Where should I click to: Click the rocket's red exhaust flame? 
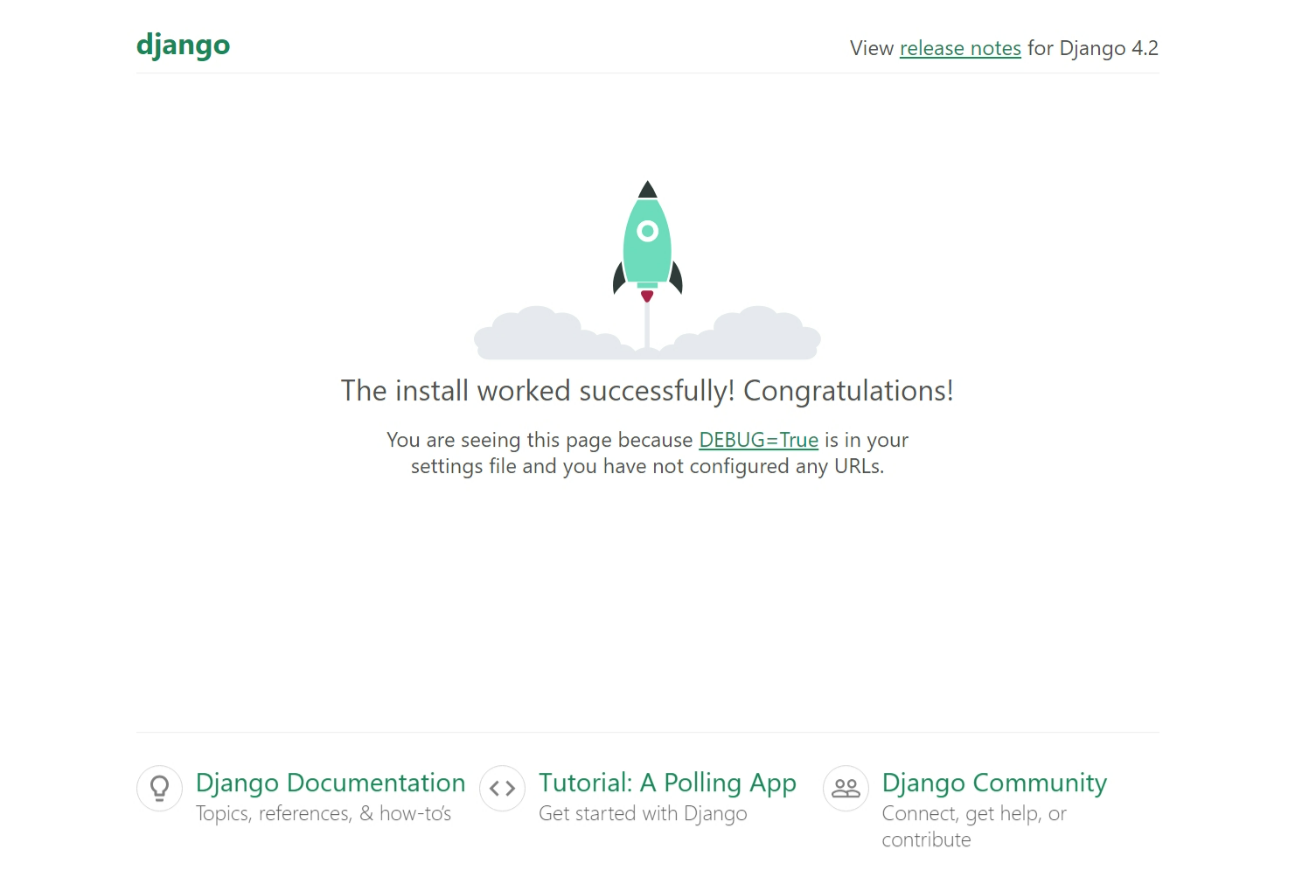click(x=647, y=296)
